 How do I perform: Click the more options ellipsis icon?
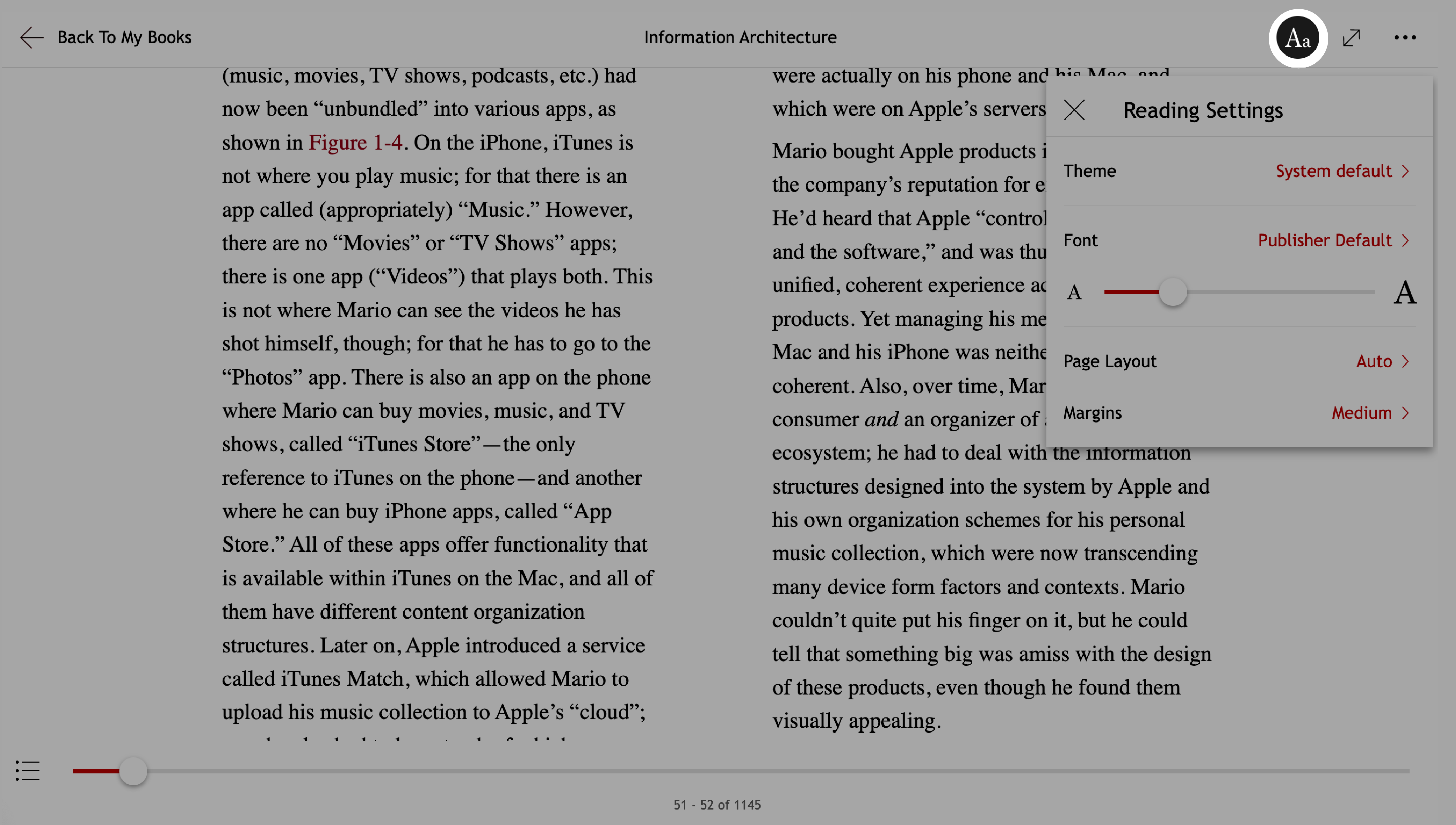[x=1406, y=37]
